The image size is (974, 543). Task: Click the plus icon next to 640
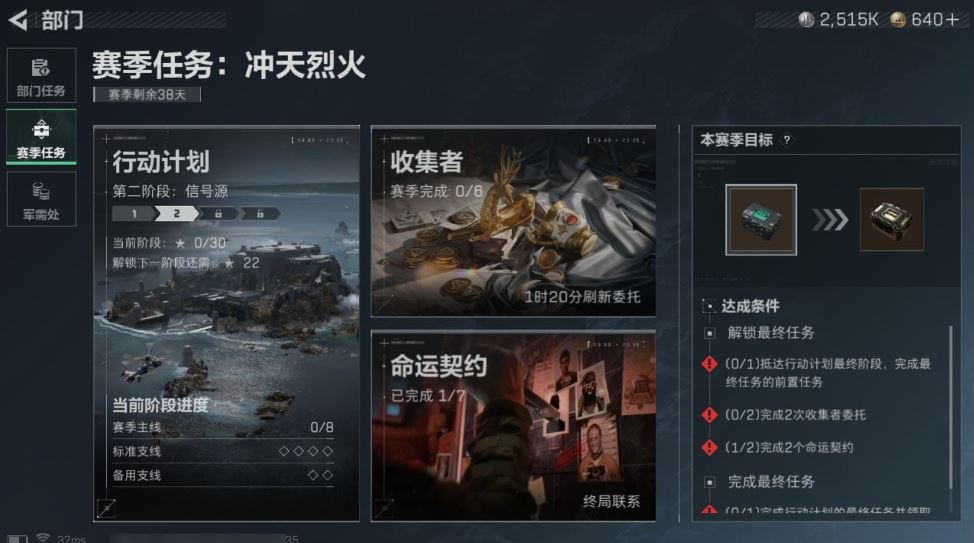952,20
